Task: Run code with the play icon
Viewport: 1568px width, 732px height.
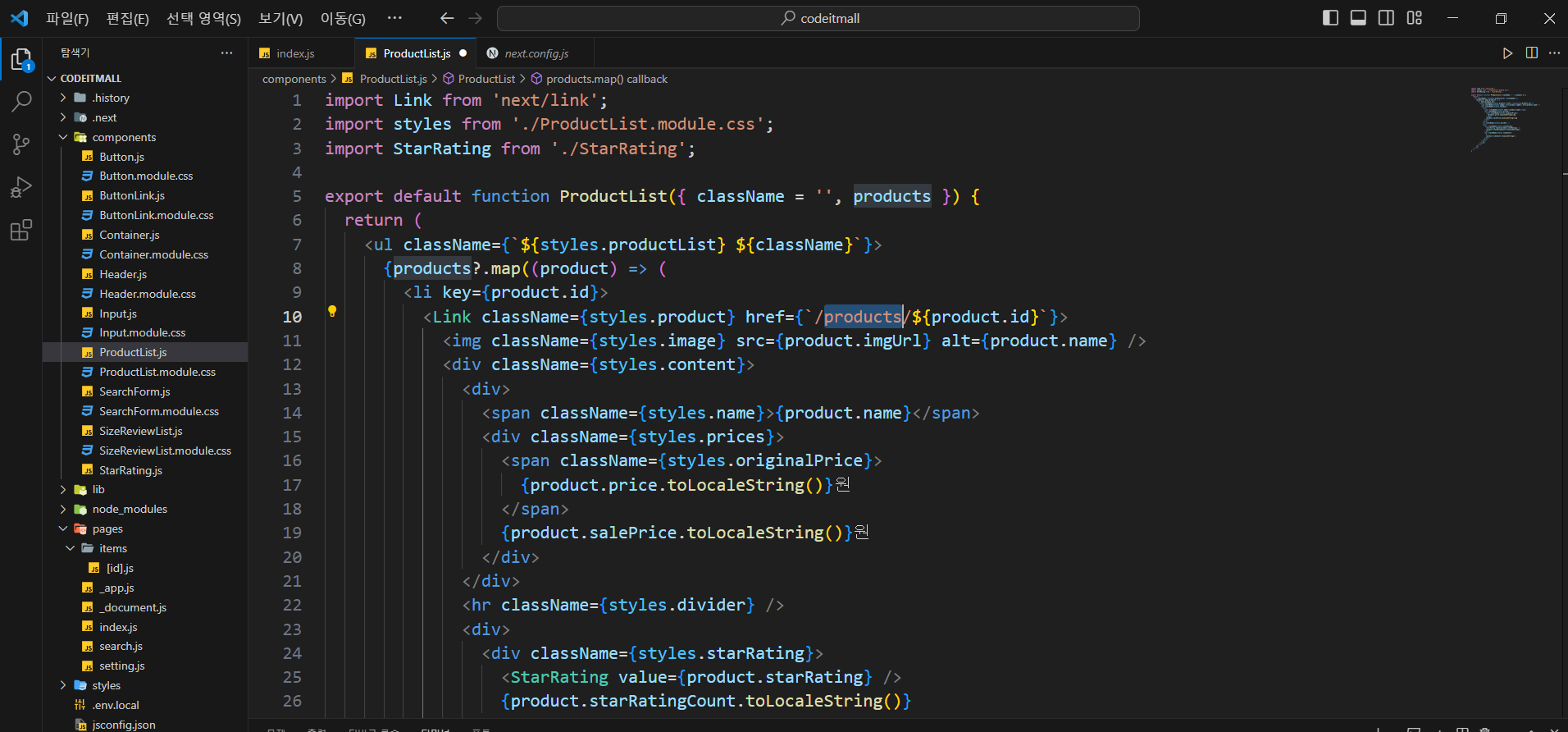Action: click(1507, 53)
